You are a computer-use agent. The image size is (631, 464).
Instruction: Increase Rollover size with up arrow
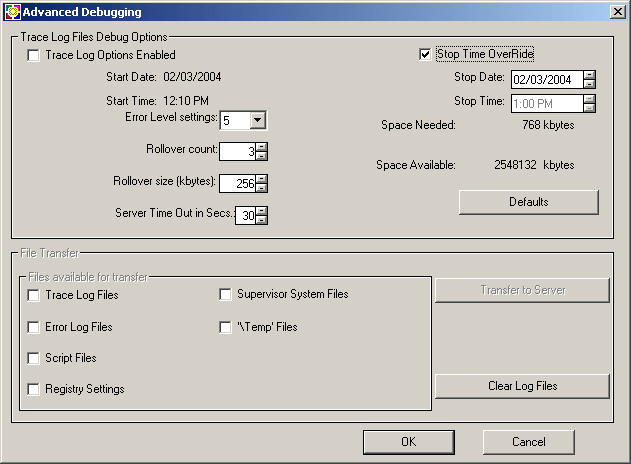(x=262, y=179)
